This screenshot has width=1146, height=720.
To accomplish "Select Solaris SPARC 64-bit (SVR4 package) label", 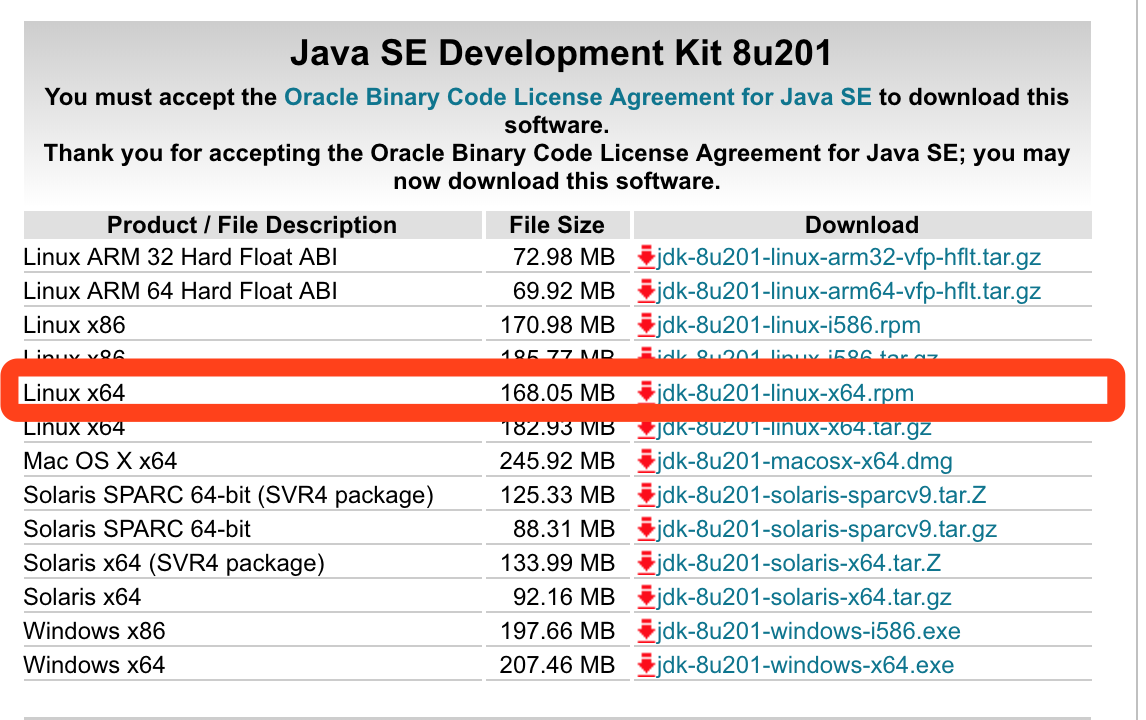I will (x=229, y=495).
